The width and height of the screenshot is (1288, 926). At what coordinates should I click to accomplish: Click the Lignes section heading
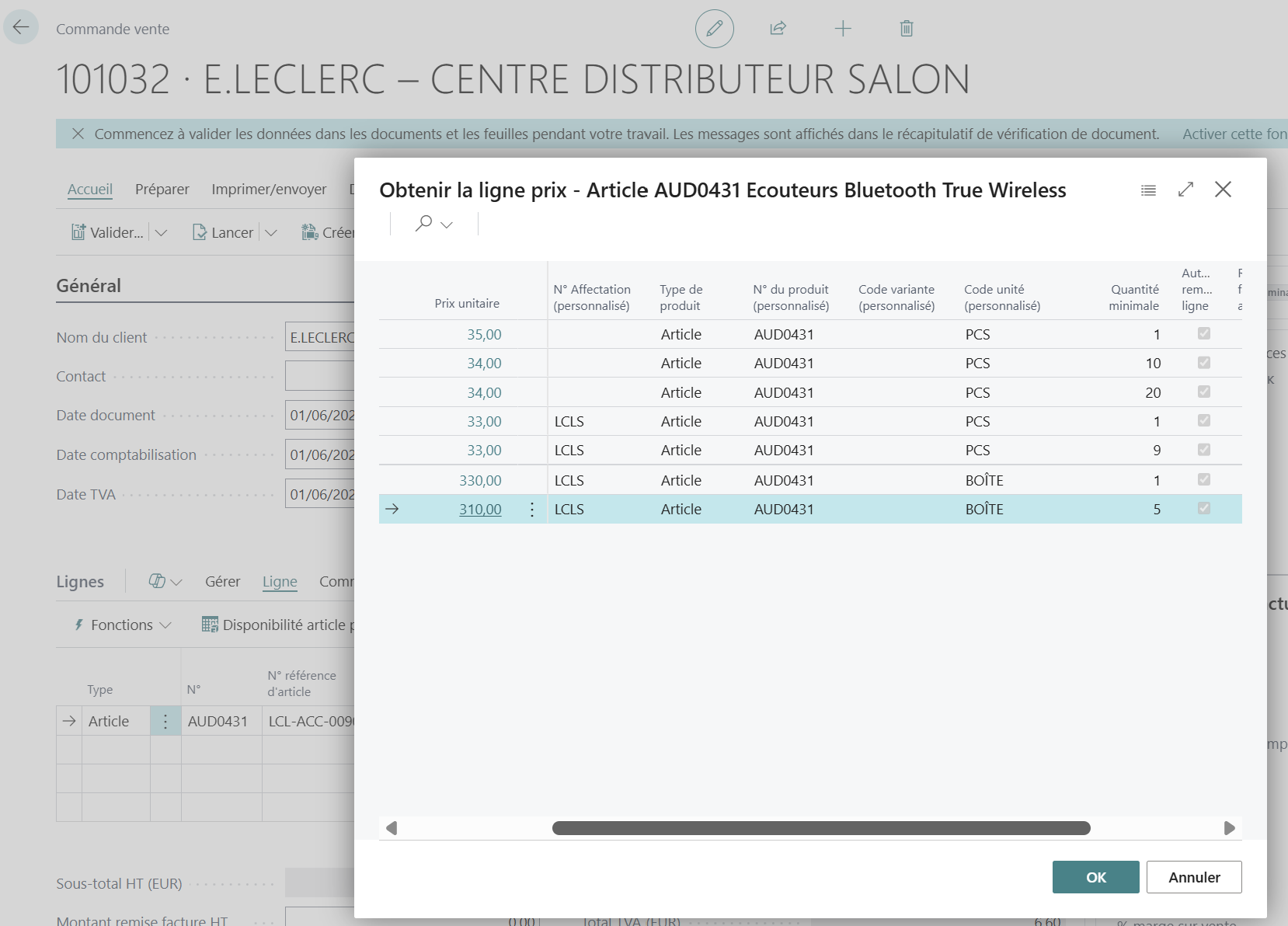pyautogui.click(x=80, y=581)
